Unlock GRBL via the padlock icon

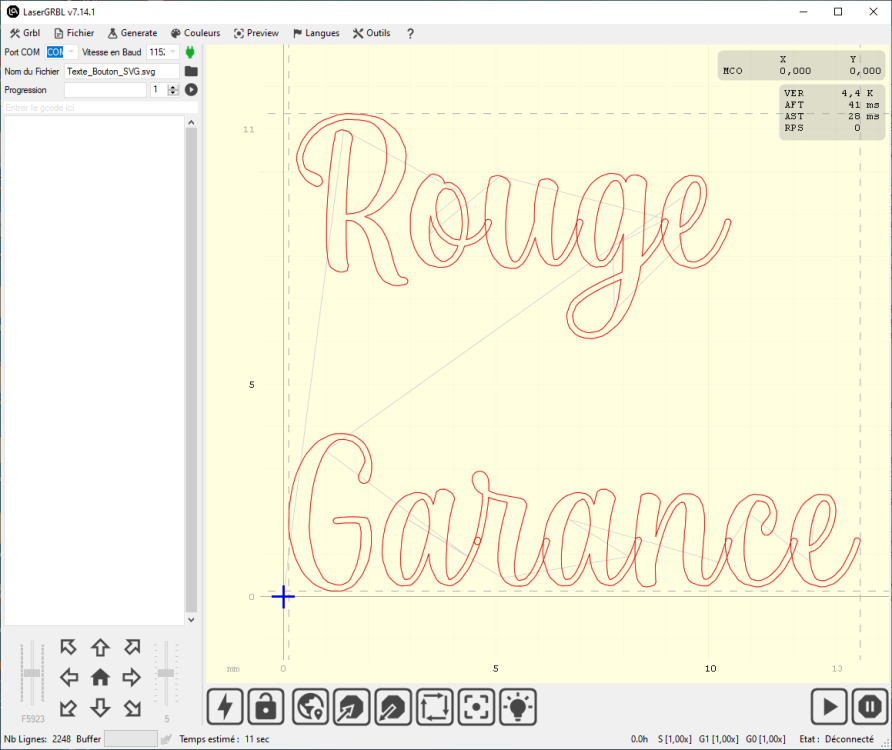point(265,707)
